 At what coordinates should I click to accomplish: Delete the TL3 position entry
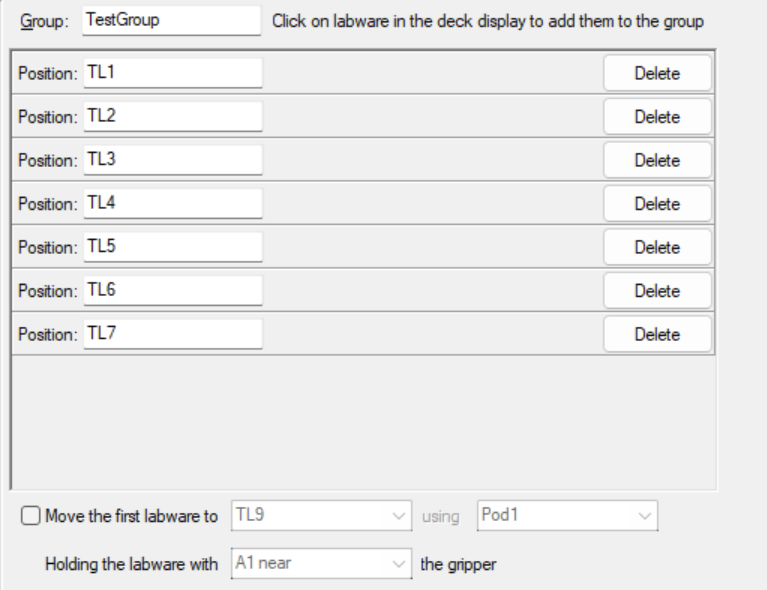[657, 160]
